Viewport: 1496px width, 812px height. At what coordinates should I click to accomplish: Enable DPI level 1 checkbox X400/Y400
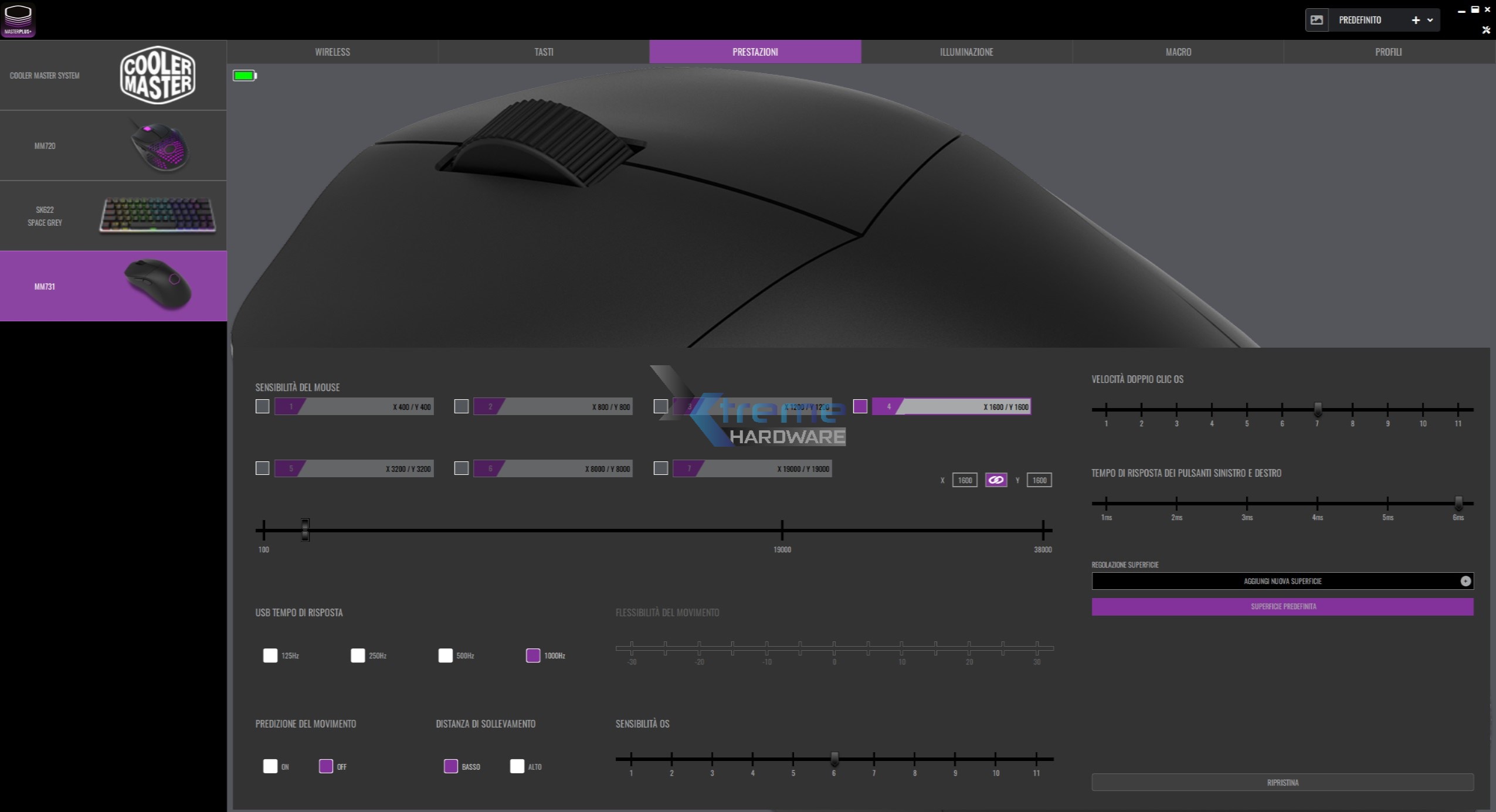[263, 406]
